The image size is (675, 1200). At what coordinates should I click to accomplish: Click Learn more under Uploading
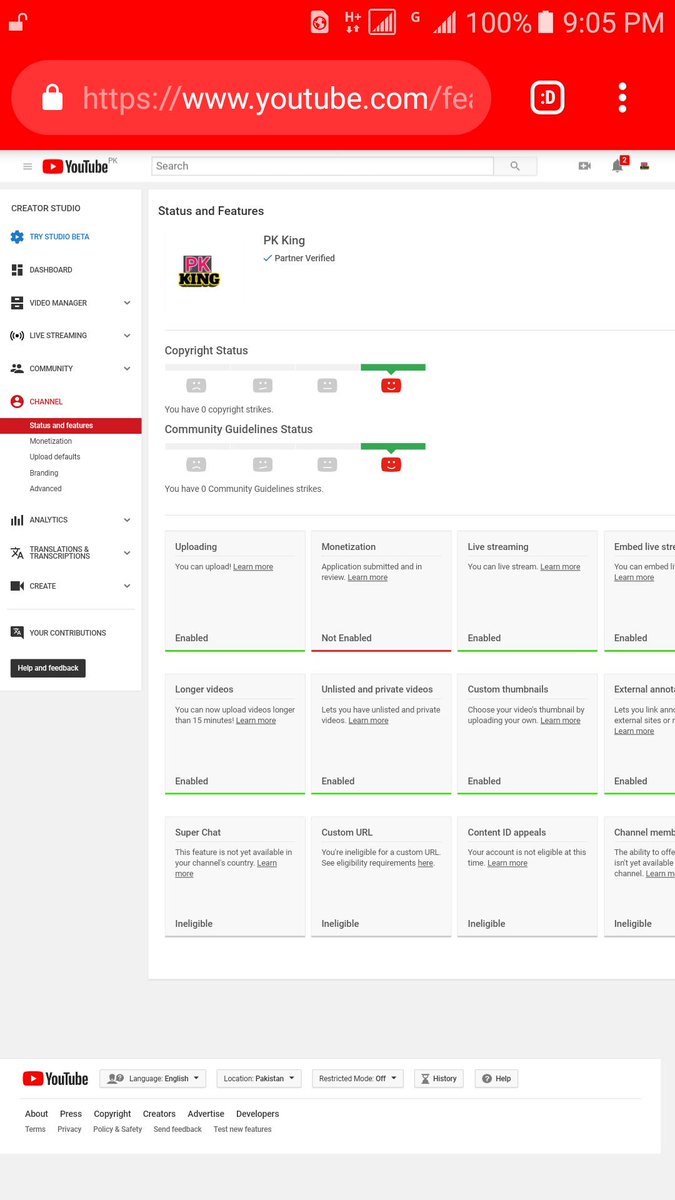[x=253, y=567]
